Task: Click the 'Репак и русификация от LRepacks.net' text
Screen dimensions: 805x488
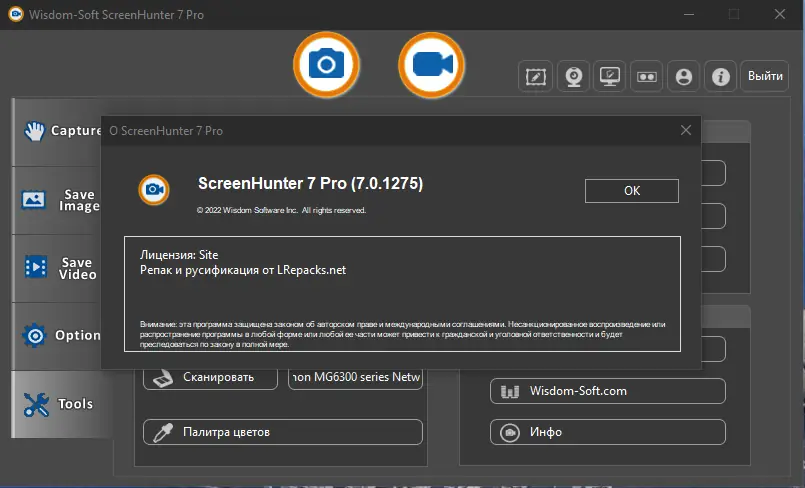Action: click(x=243, y=270)
